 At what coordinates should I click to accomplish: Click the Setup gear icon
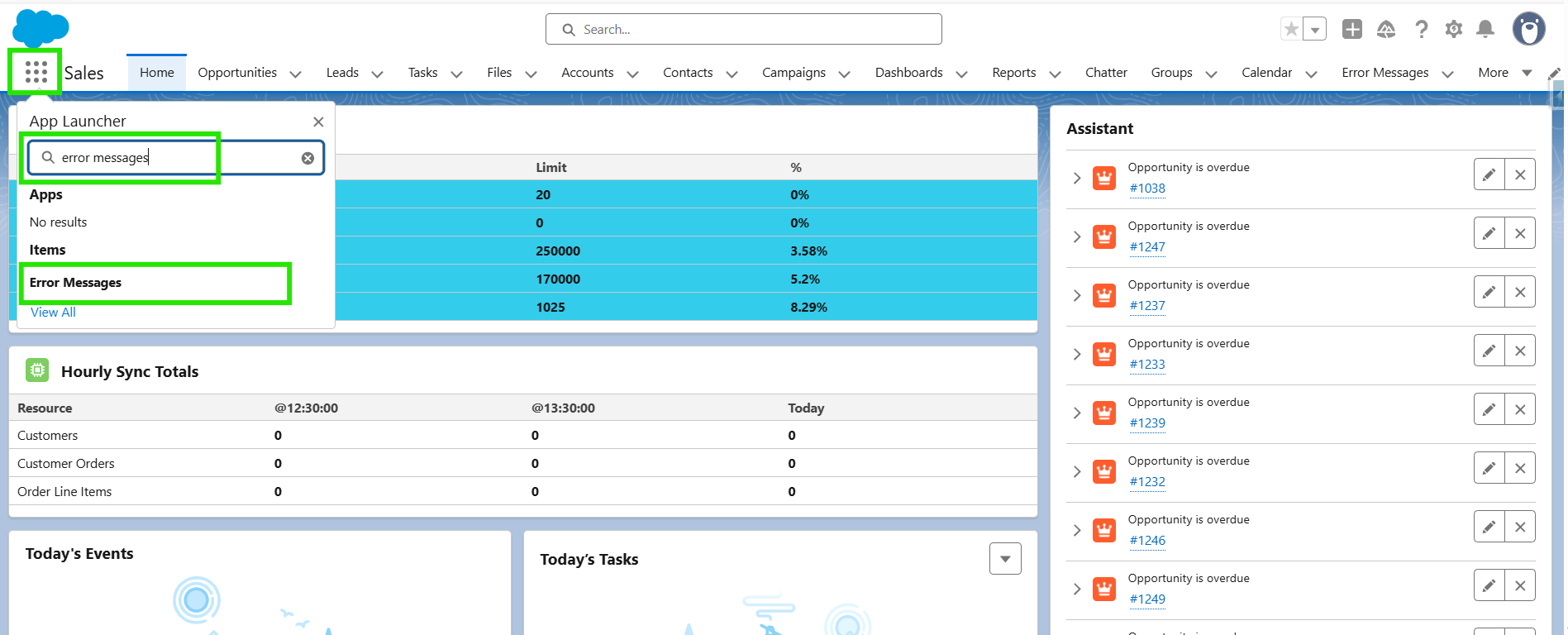coord(1453,30)
